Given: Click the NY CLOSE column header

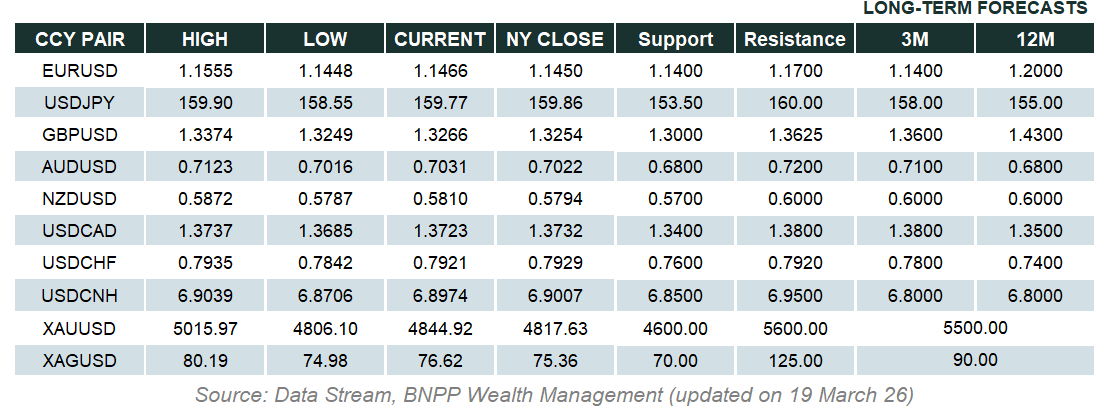Looking at the screenshot, I should [555, 40].
